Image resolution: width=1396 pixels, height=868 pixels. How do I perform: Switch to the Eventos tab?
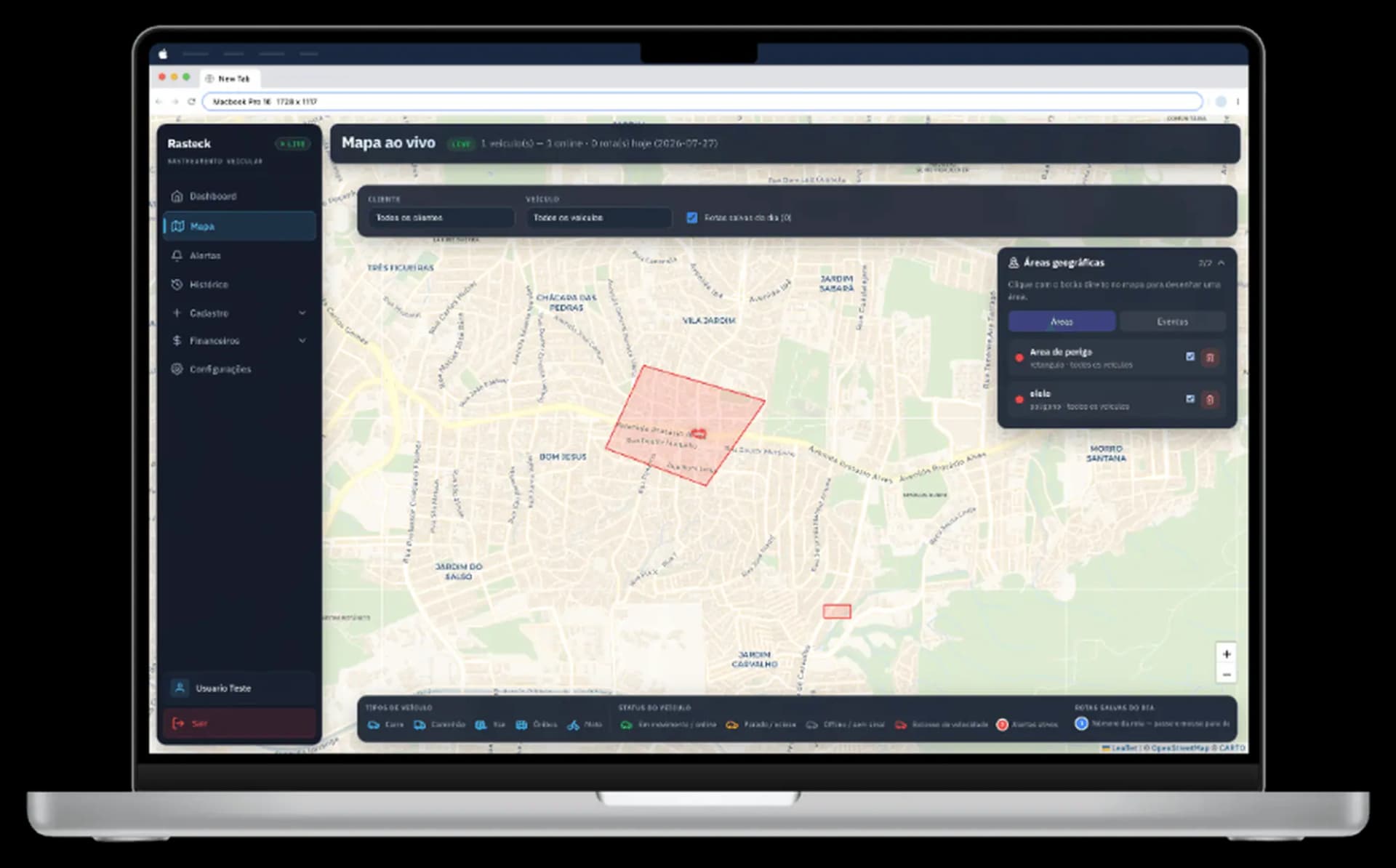tap(1172, 321)
